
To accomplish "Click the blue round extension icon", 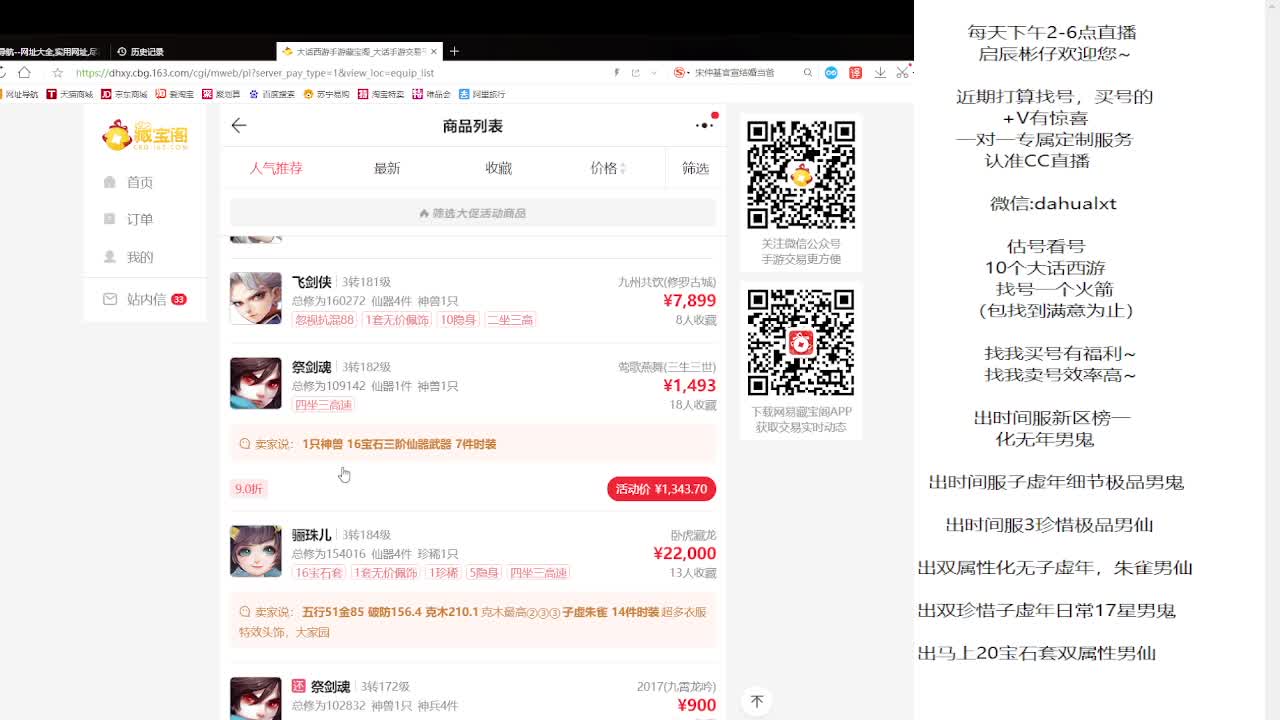I will [x=831, y=72].
